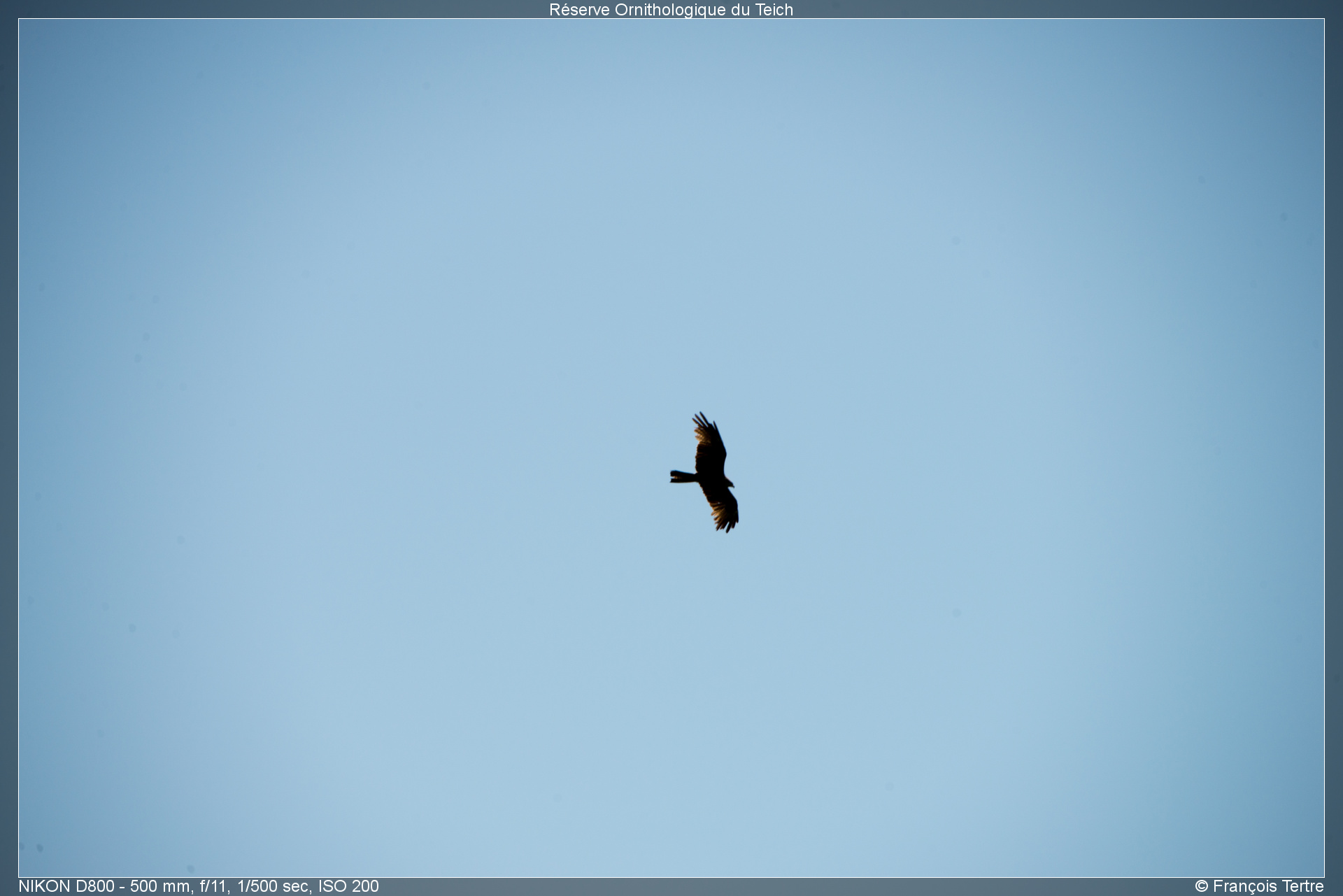
Task: Click the 'Réserve Ornithologique du Teich' title text
Action: (x=671, y=10)
